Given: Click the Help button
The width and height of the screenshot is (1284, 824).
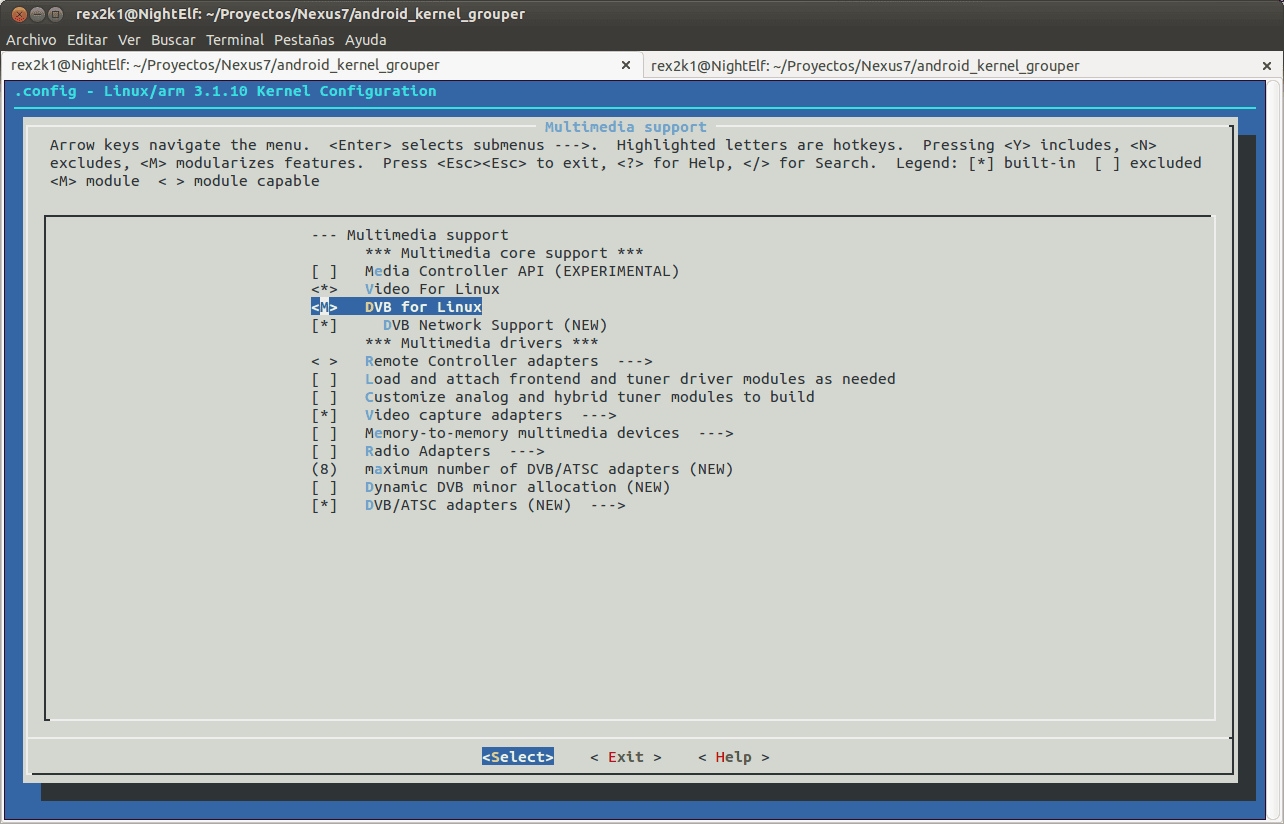Looking at the screenshot, I should [x=734, y=757].
